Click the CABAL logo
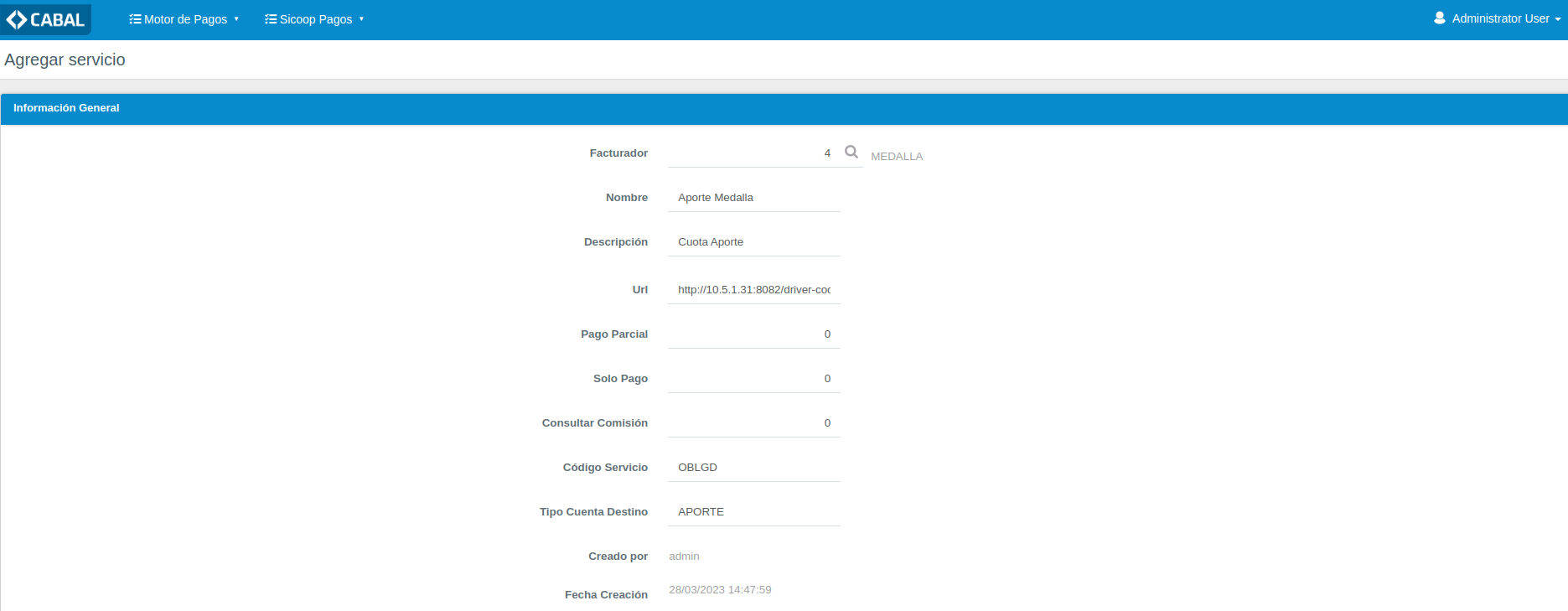 (x=46, y=19)
